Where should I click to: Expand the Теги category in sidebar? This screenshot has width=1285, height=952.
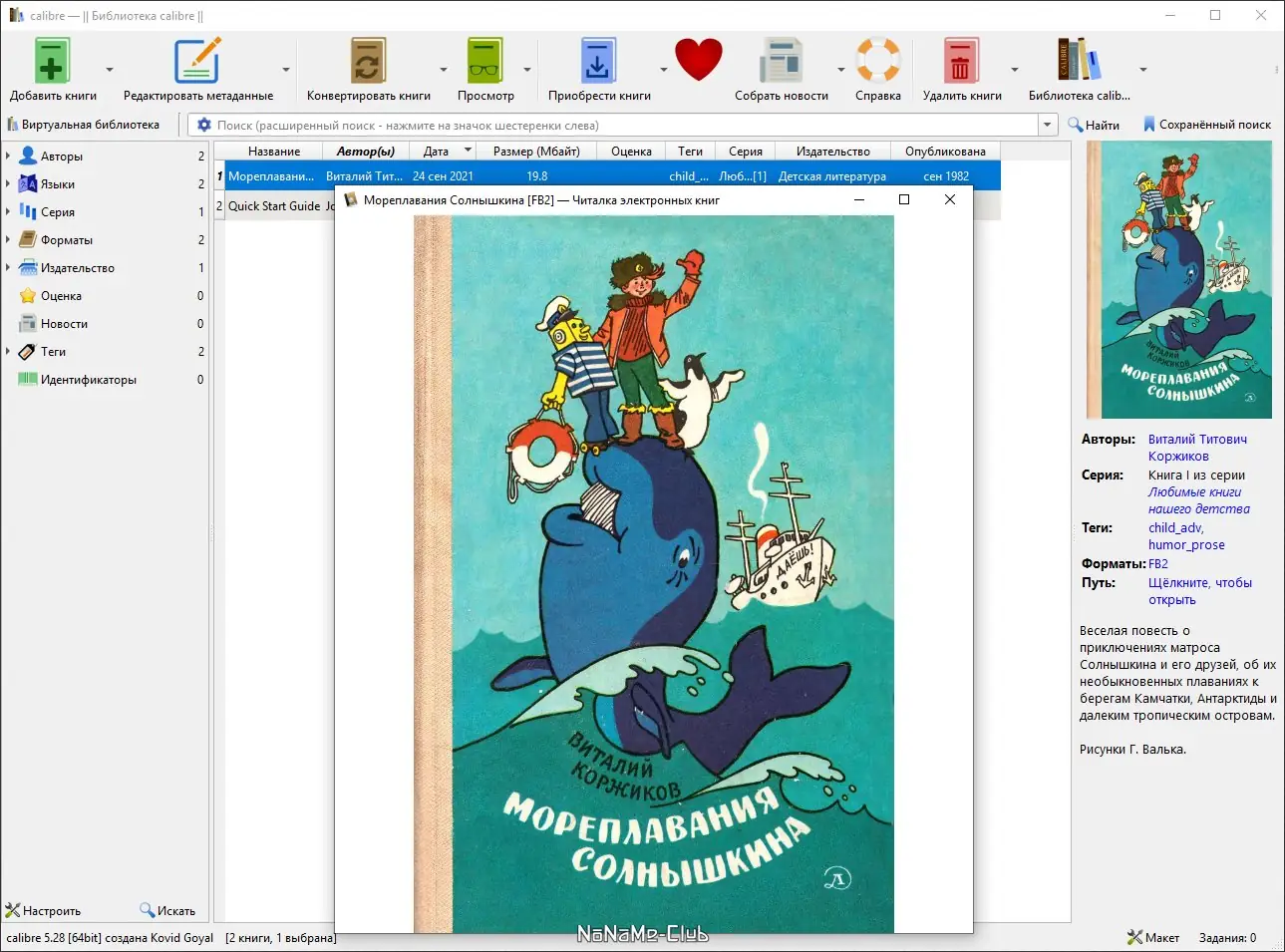8,351
